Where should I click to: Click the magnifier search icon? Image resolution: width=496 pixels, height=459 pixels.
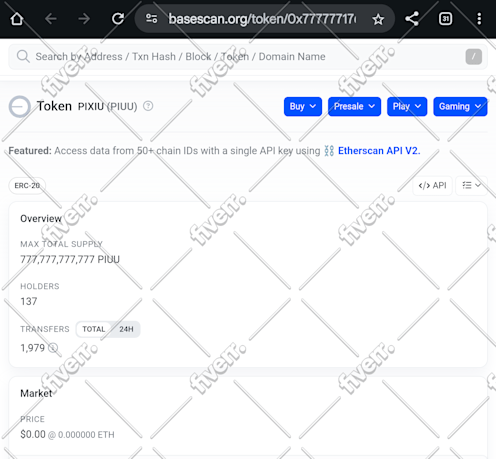tap(23, 56)
